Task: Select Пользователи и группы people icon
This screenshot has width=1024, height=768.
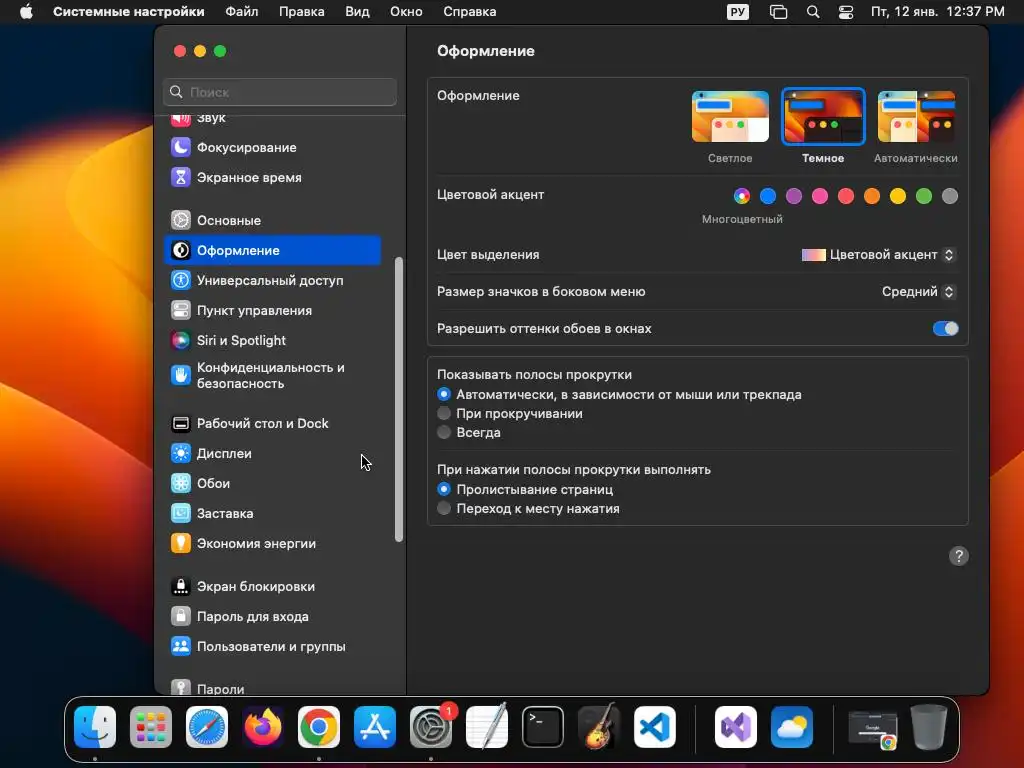Action: point(181,647)
